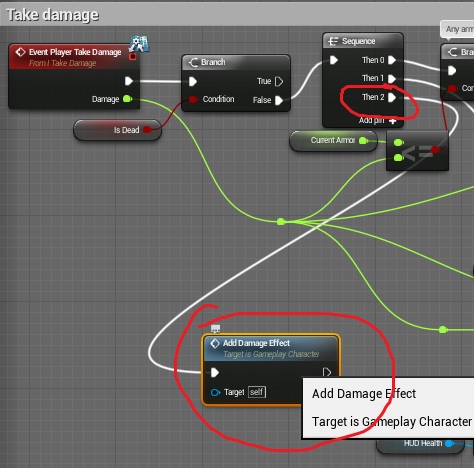Viewport: 474px width, 468px height.
Task: Click Add Damage Effect execution output pin
Action: click(x=327, y=372)
